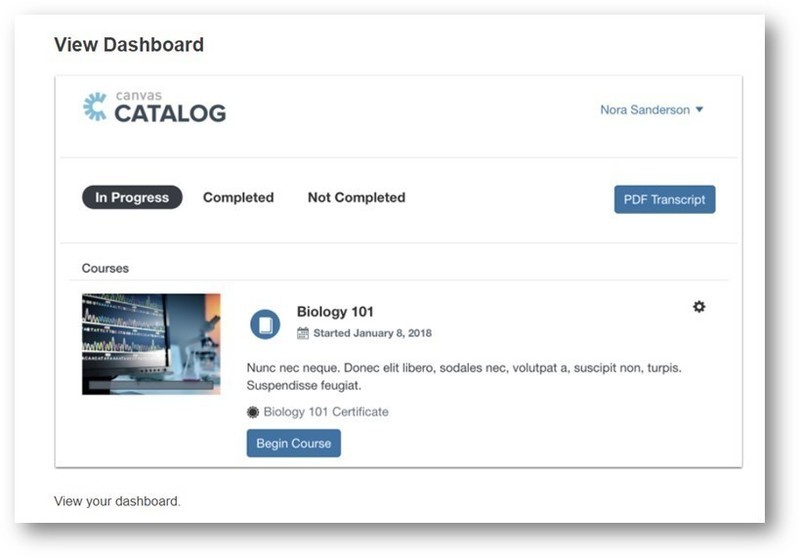The height and width of the screenshot is (558, 800).
Task: Click the arrow beside Nora Sanderson
Action: [699, 110]
